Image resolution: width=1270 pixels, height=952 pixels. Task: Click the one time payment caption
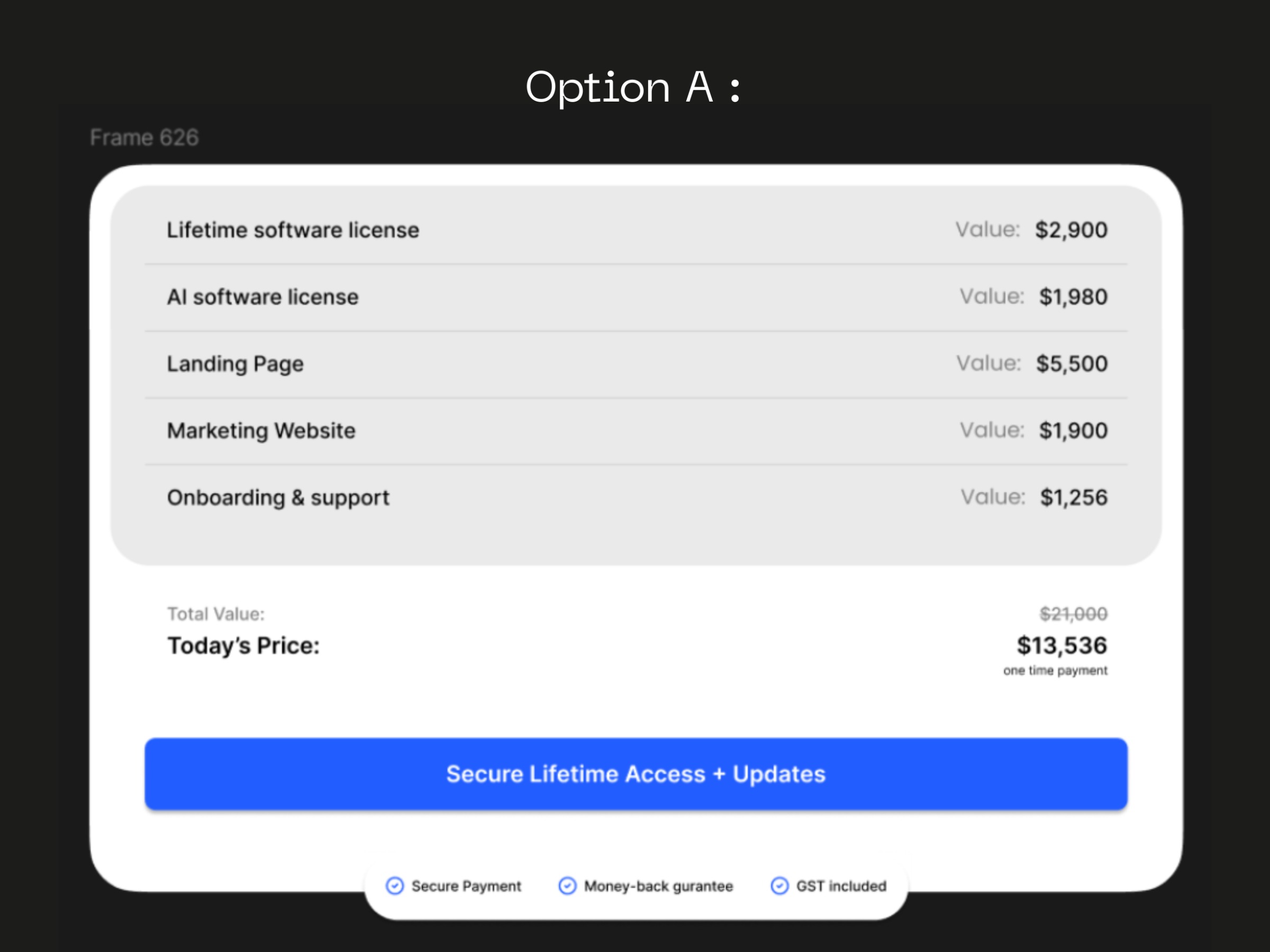click(x=1055, y=671)
